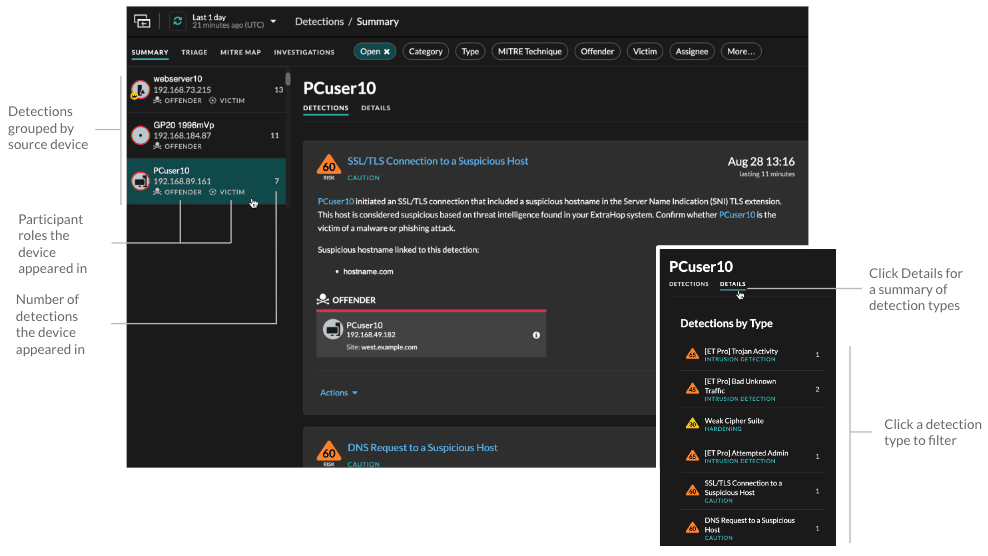This screenshot has width=988, height=556.
Task: Click the PCuser10 device icon in the list
Action: (x=140, y=181)
